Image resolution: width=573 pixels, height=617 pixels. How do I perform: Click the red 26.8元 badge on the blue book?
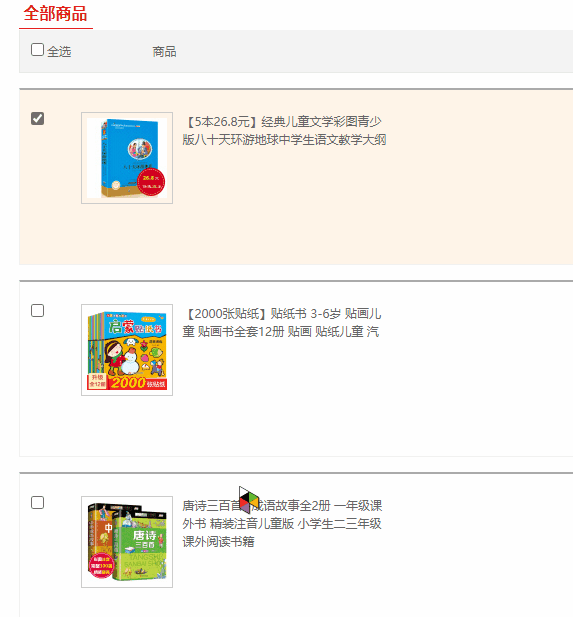tap(151, 182)
